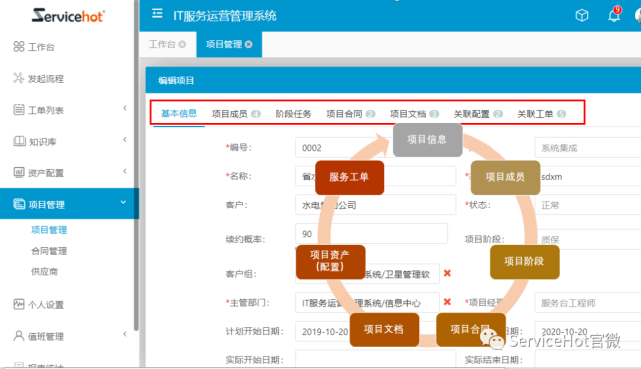This screenshot has width=641, height=369.
Task: Click the 工作台 grid icon in sidebar
Action: pos(19,47)
